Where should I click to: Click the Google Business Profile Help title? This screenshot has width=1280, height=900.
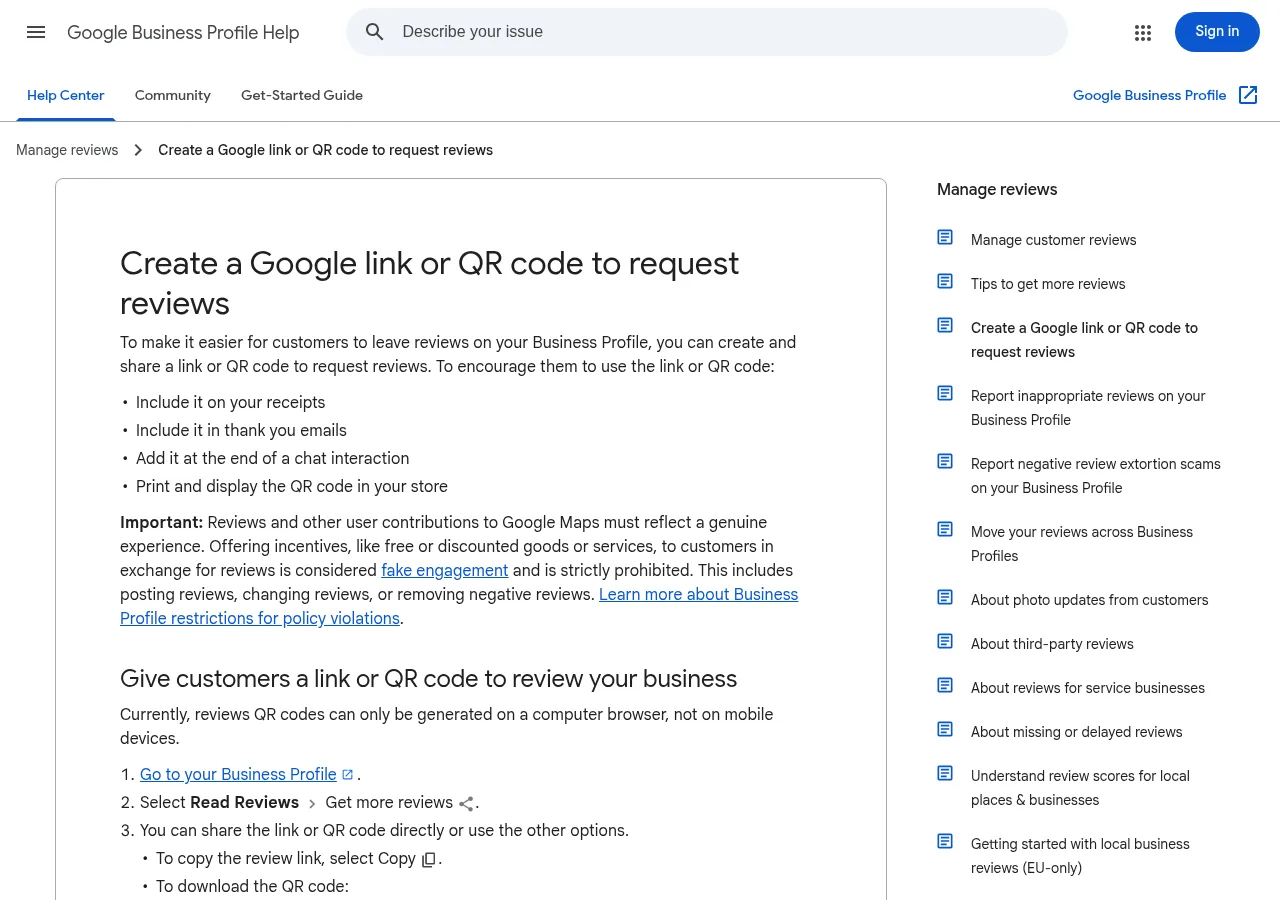point(183,33)
